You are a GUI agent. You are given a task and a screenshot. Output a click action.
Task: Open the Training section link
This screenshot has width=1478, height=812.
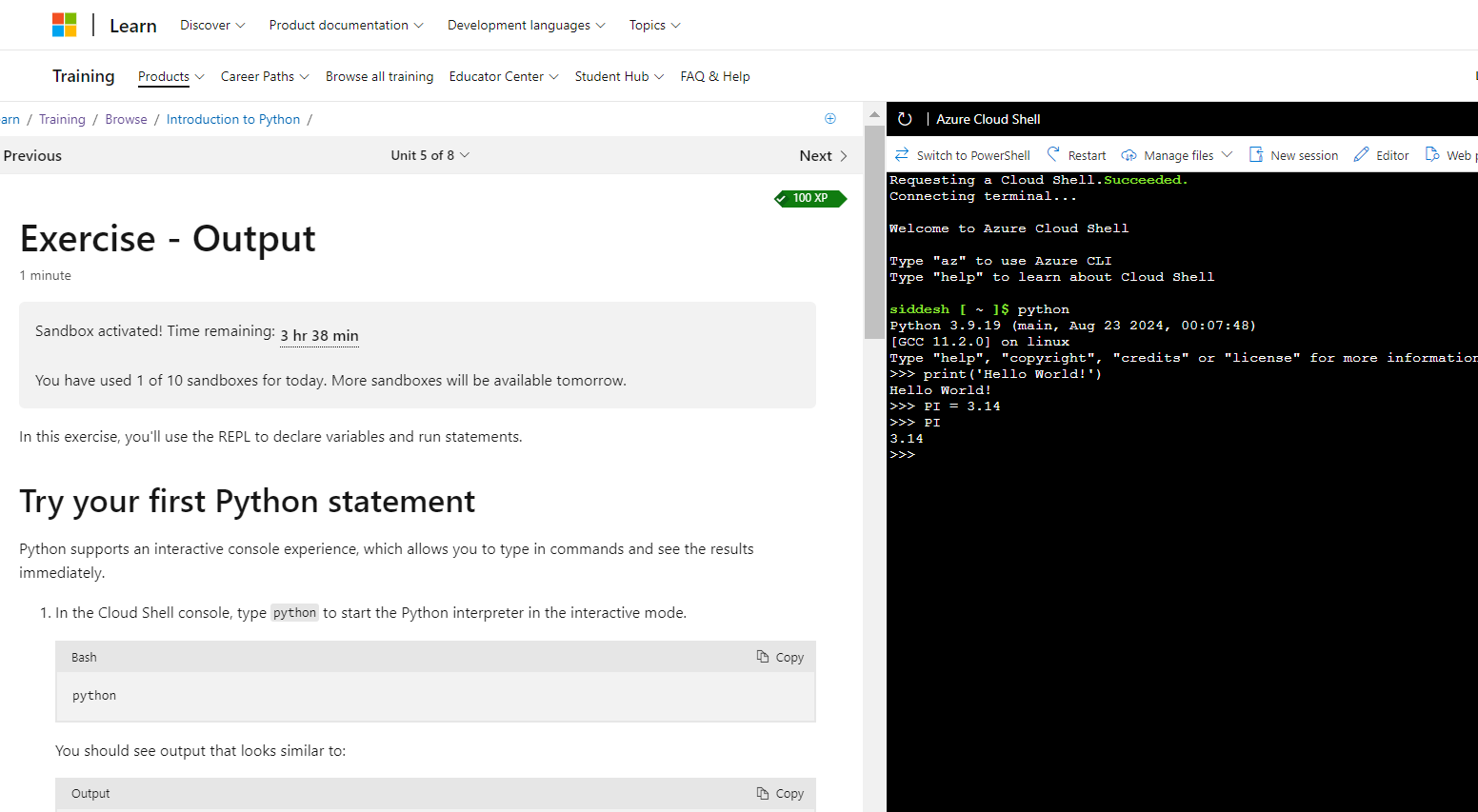84,76
